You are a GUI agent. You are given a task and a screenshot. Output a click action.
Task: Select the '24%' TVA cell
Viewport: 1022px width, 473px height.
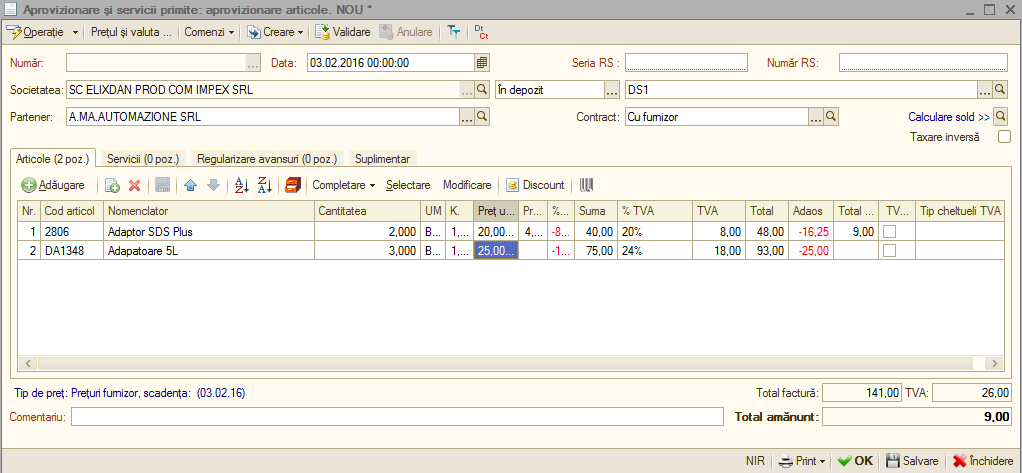654,250
